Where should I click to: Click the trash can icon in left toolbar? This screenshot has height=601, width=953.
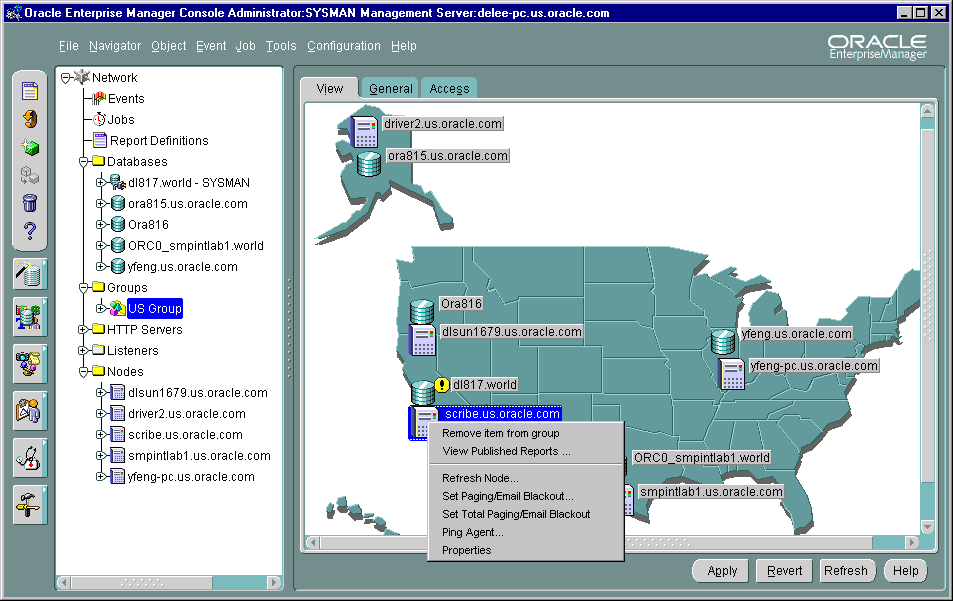30,204
